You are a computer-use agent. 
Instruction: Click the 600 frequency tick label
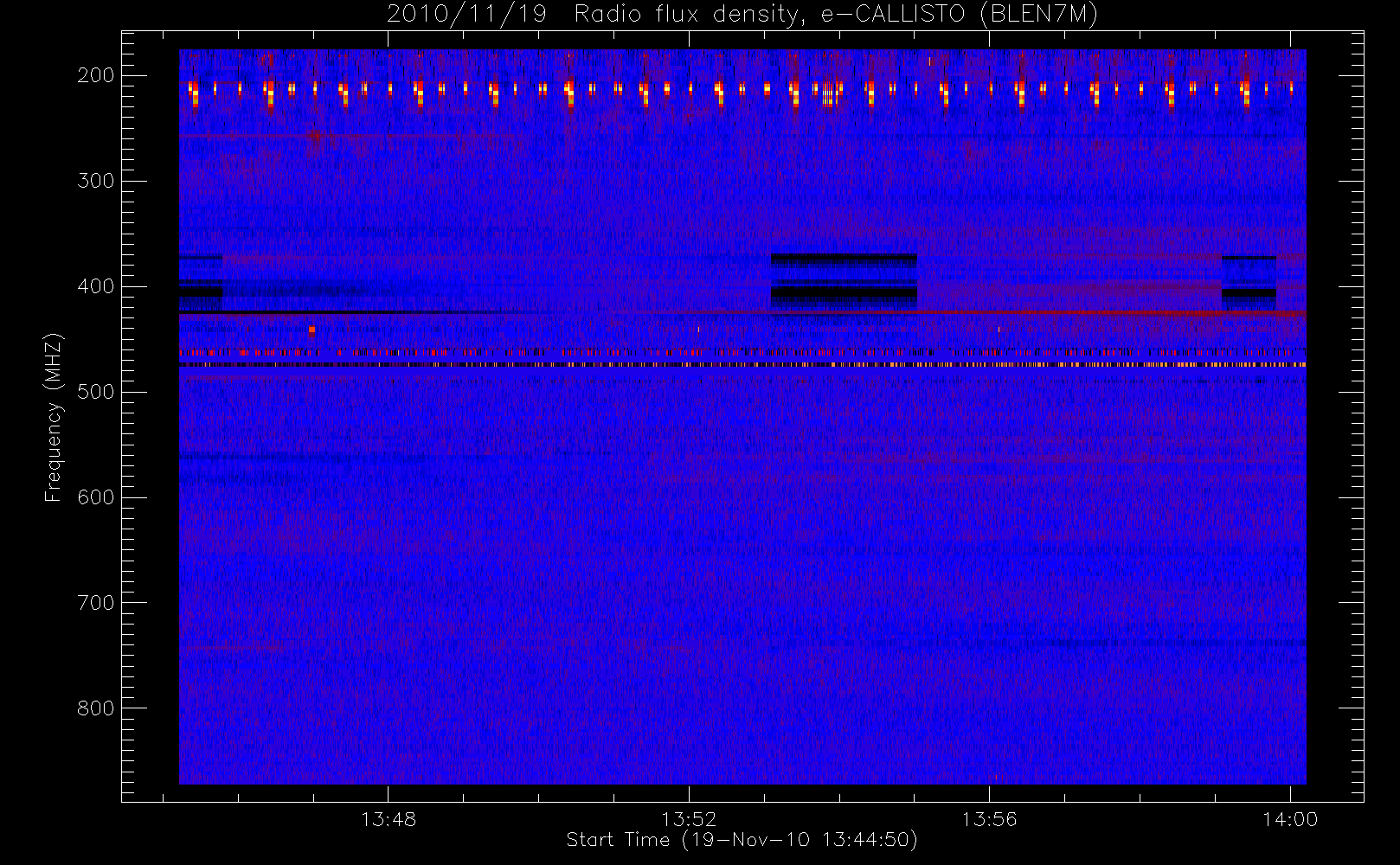pos(96,497)
